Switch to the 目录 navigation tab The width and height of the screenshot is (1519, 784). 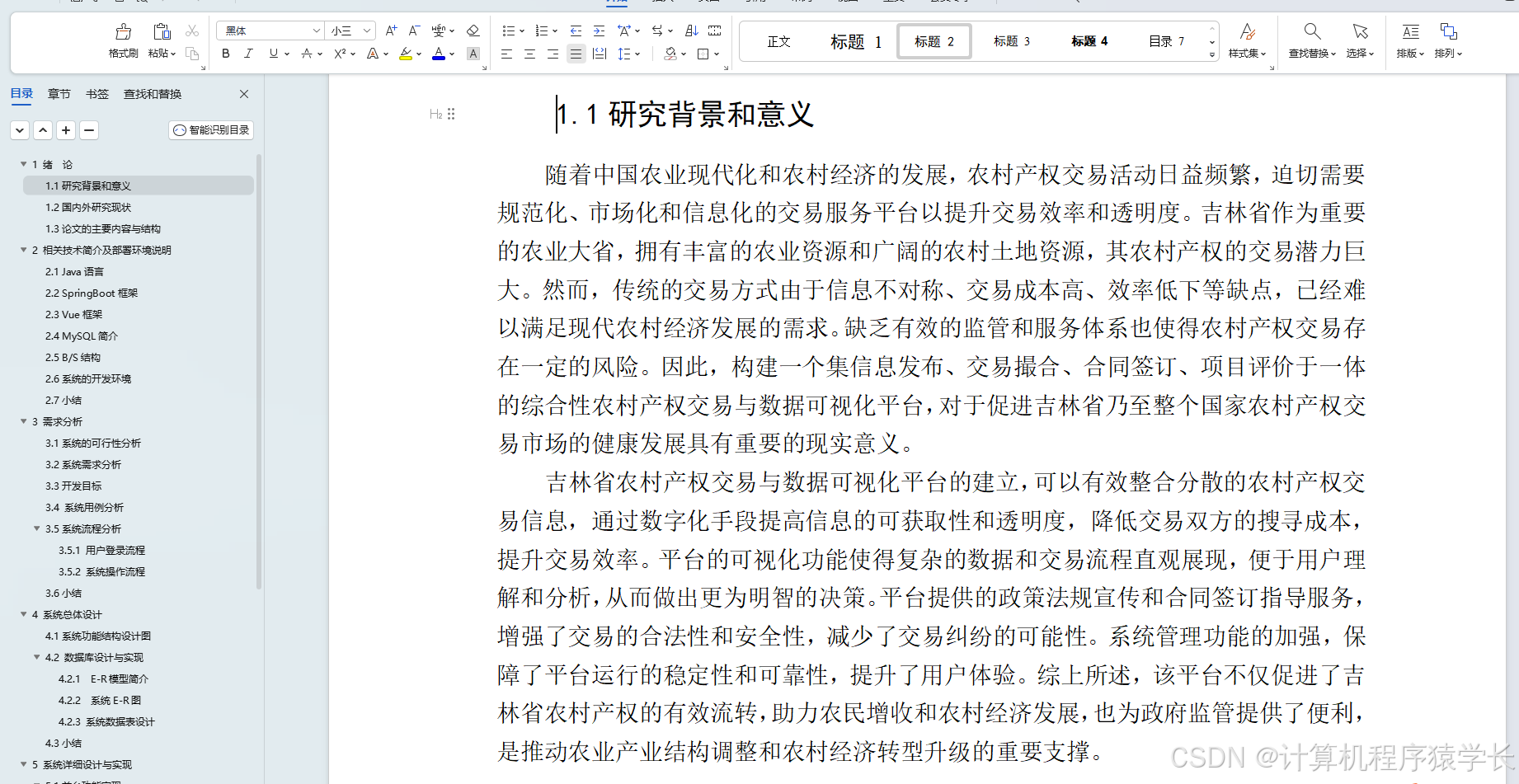(21, 94)
